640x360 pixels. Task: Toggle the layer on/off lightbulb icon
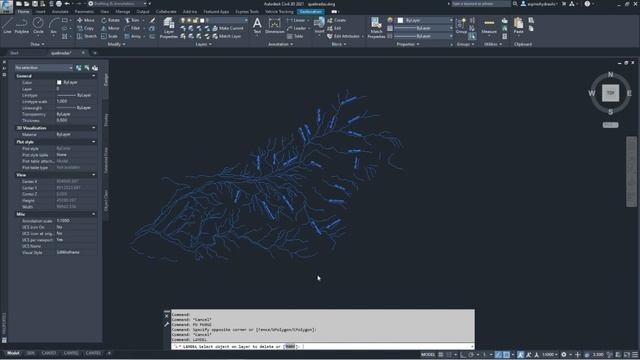pos(183,20)
